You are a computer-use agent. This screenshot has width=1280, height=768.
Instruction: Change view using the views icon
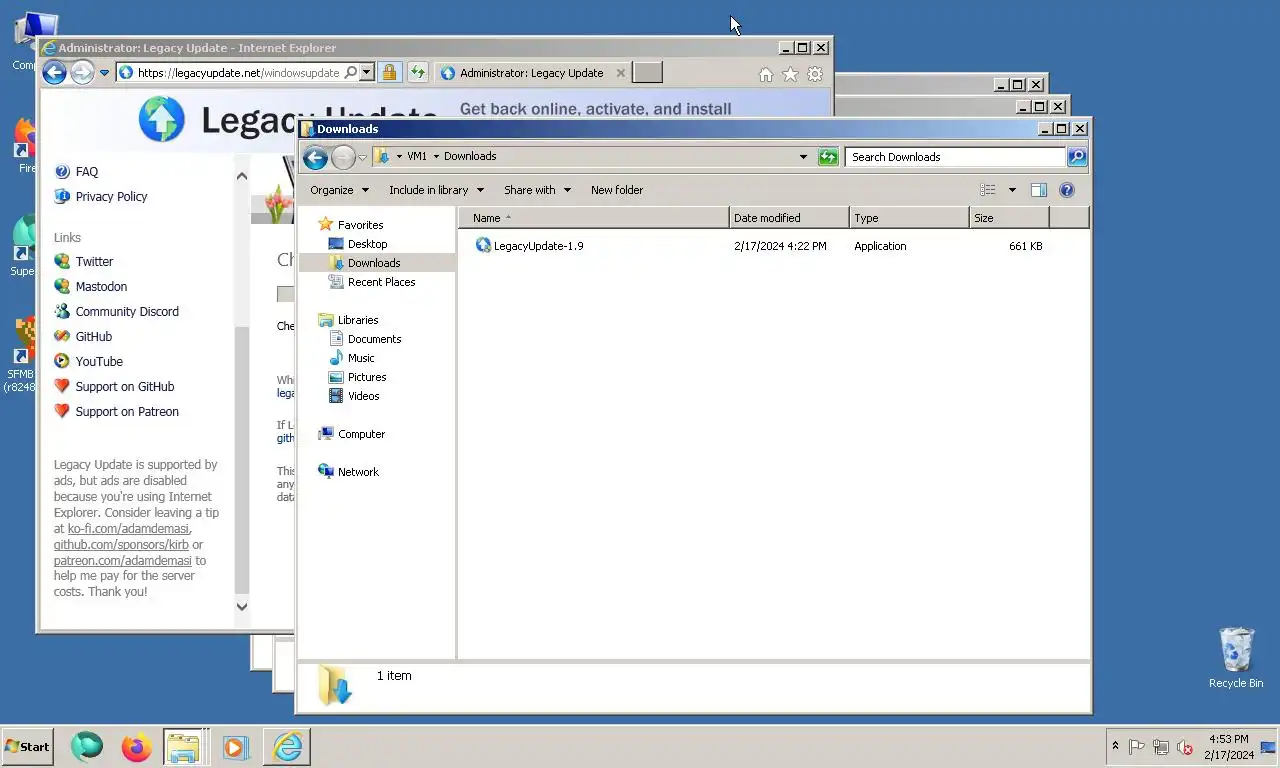(x=988, y=190)
